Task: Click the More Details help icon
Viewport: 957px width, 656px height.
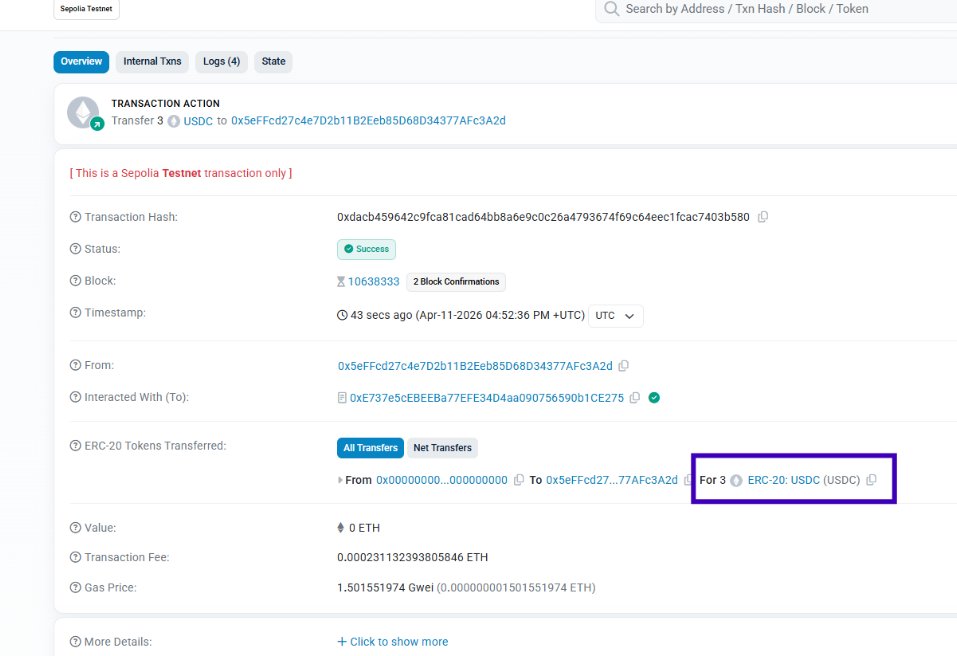Action: pyautogui.click(x=75, y=642)
